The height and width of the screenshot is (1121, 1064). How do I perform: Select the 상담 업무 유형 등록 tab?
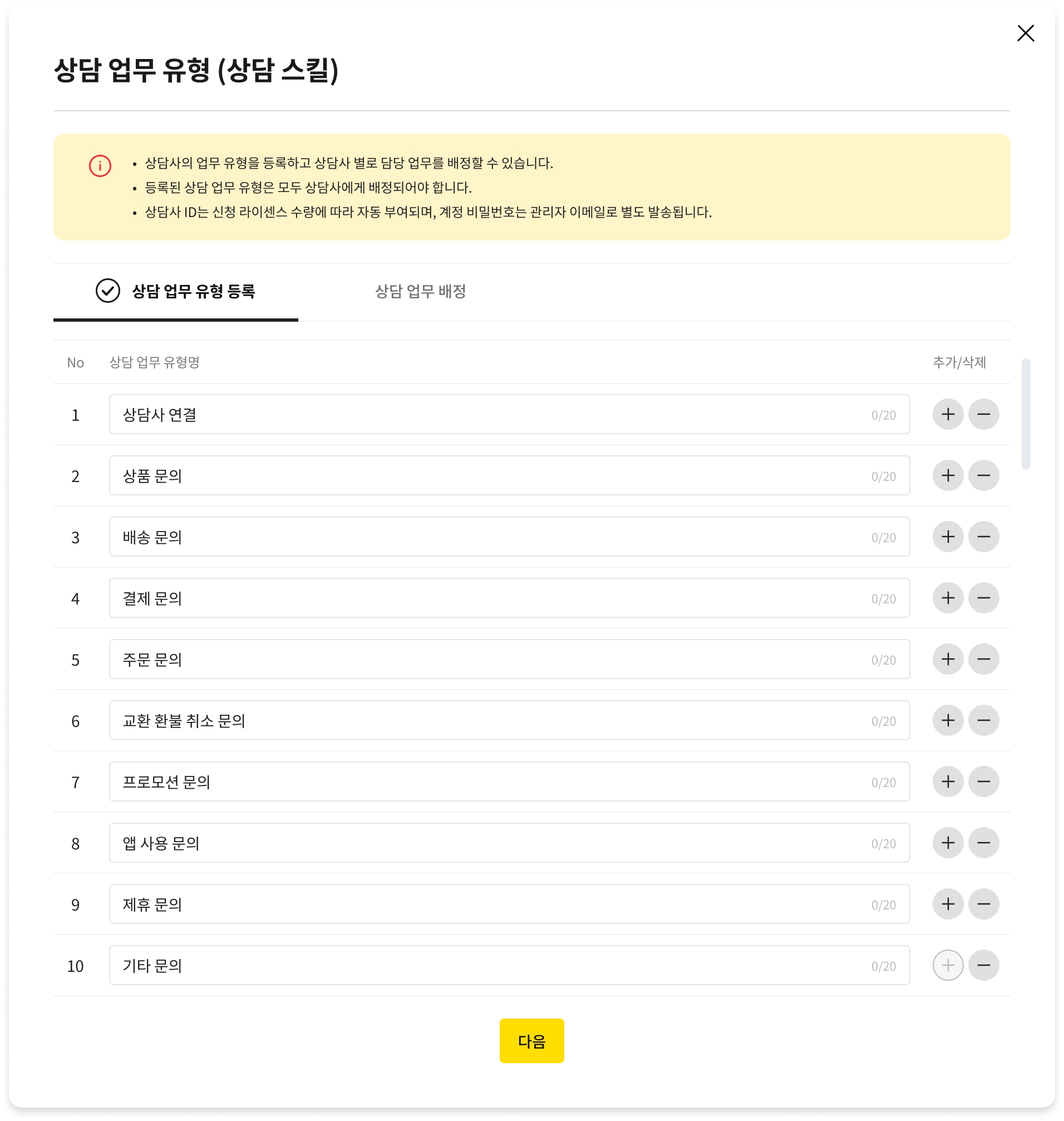(x=176, y=292)
